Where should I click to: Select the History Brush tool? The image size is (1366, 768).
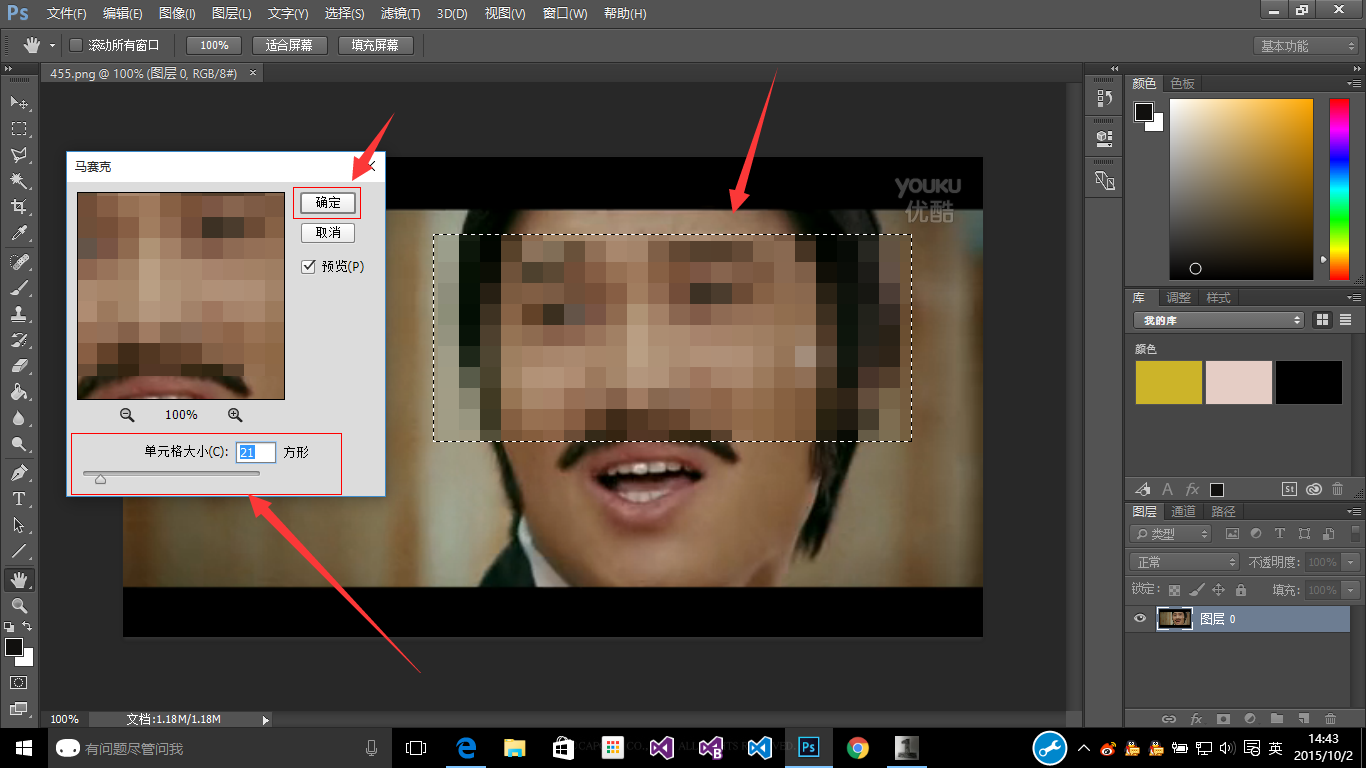click(19, 340)
